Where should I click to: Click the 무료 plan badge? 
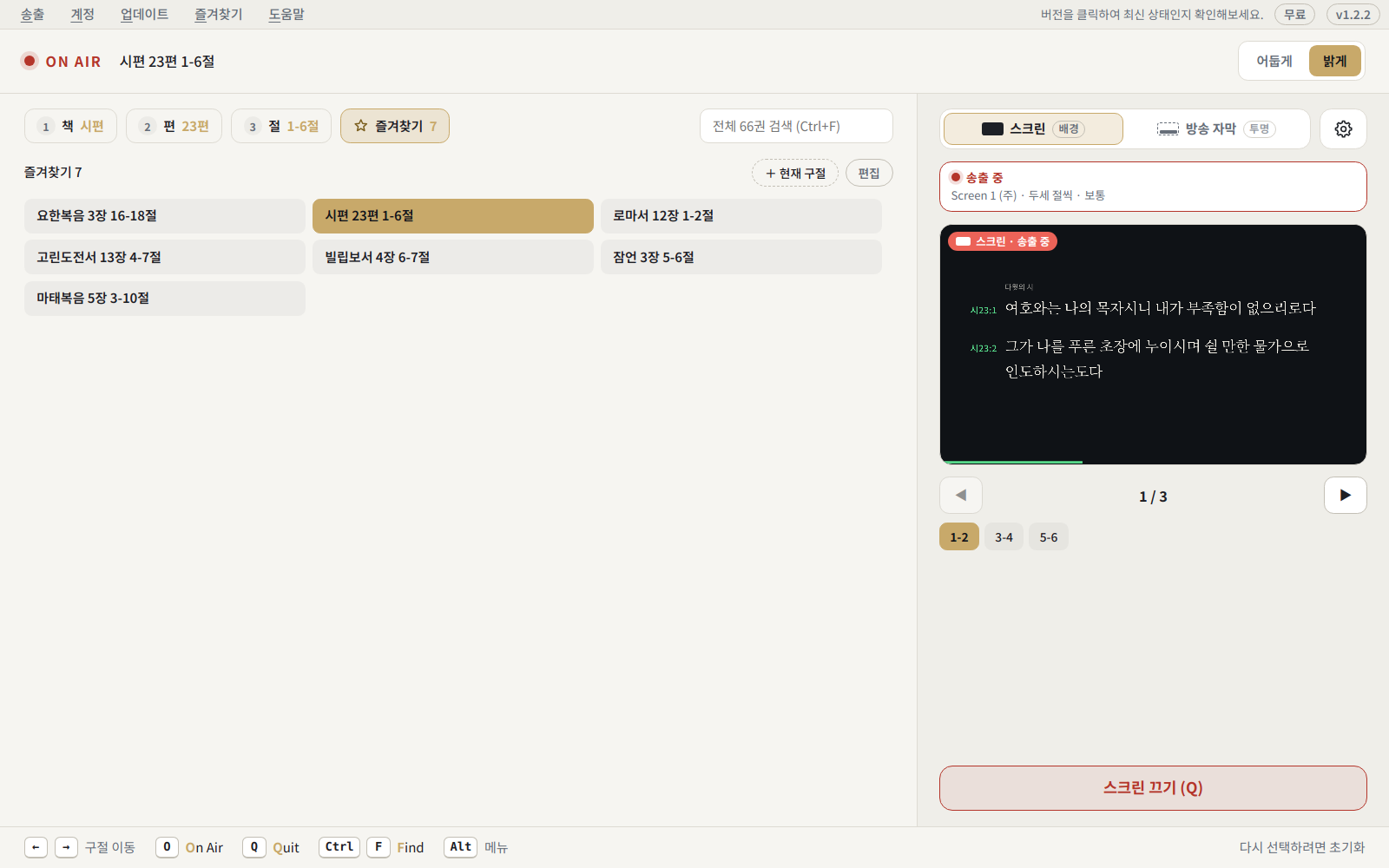1294,14
